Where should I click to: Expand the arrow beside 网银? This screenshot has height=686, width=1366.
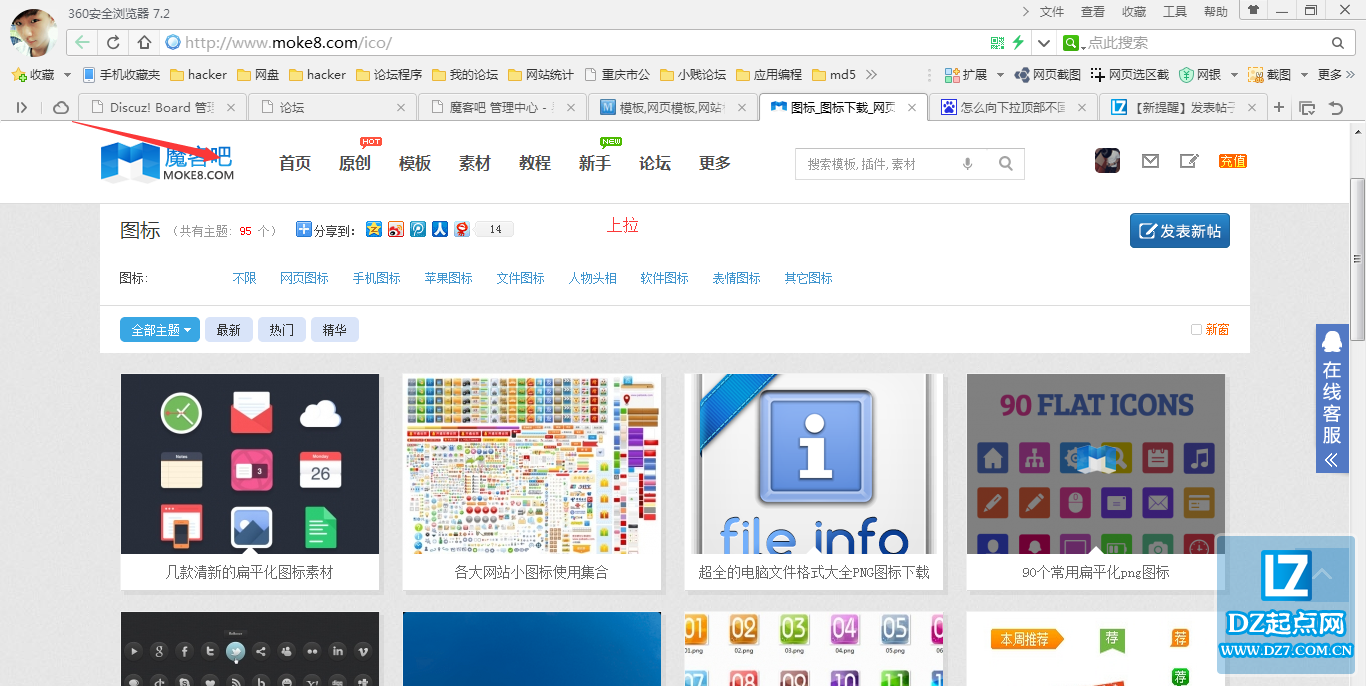pyautogui.click(x=1234, y=75)
